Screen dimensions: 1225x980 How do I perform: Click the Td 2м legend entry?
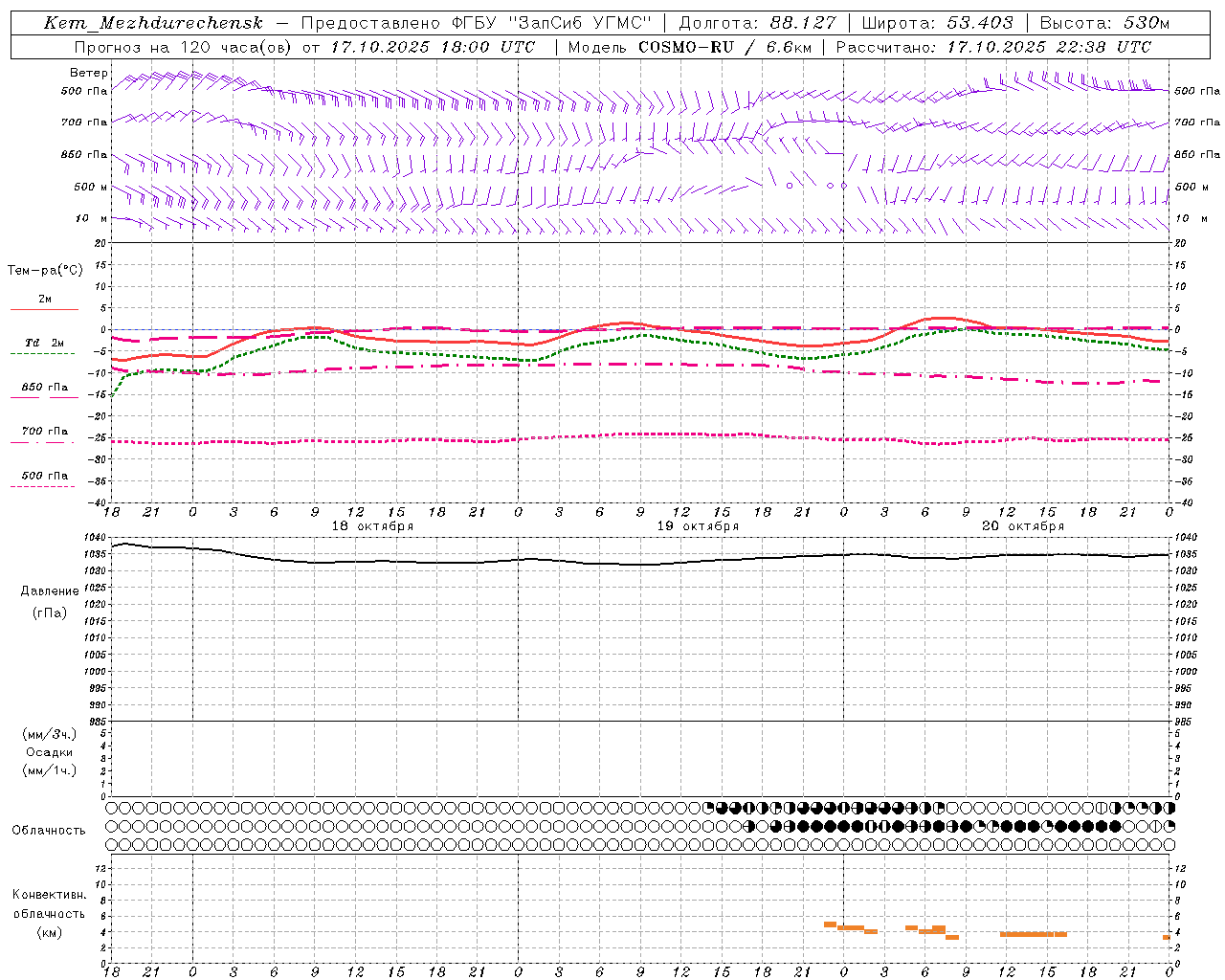click(x=45, y=343)
